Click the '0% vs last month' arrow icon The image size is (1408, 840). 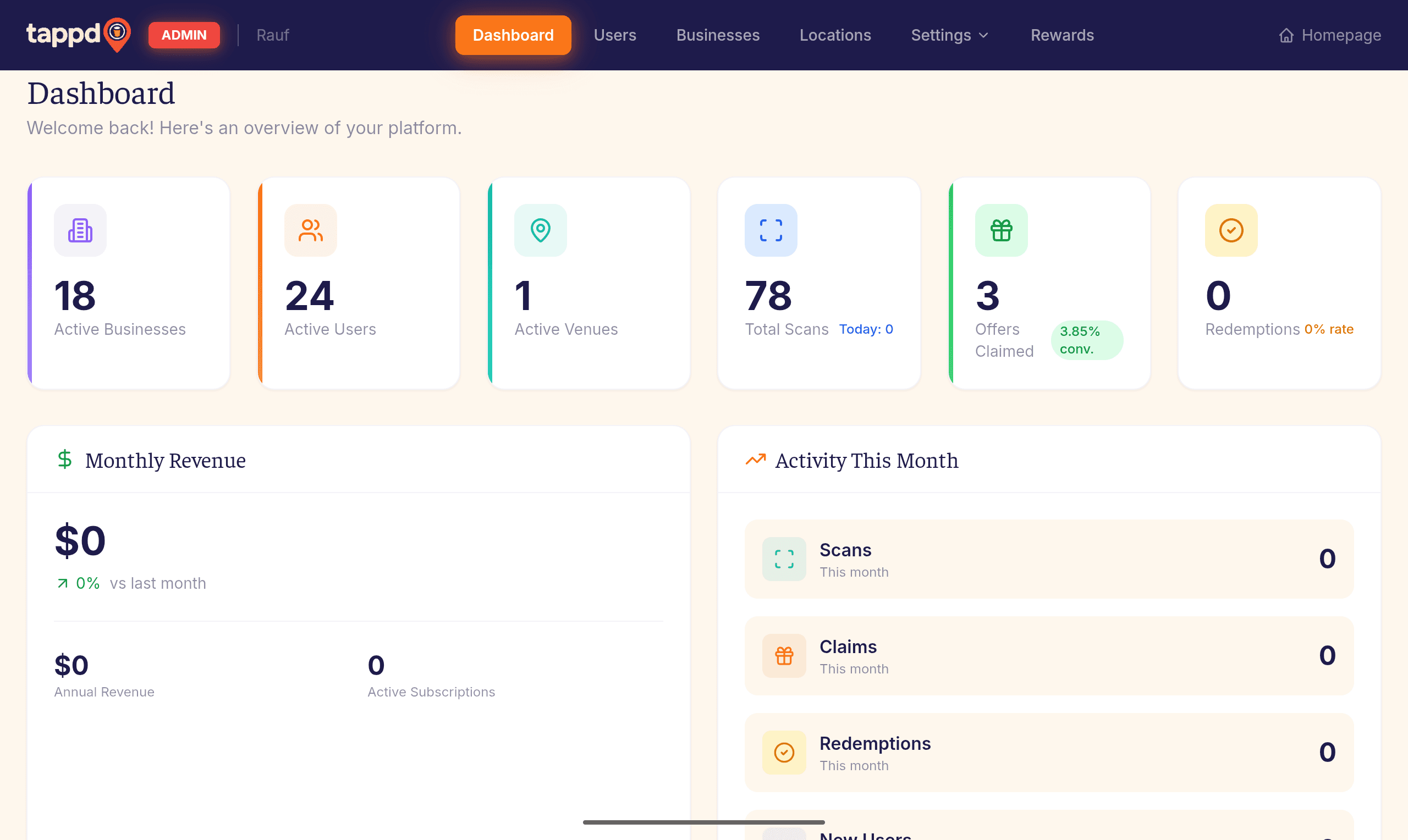click(x=63, y=584)
